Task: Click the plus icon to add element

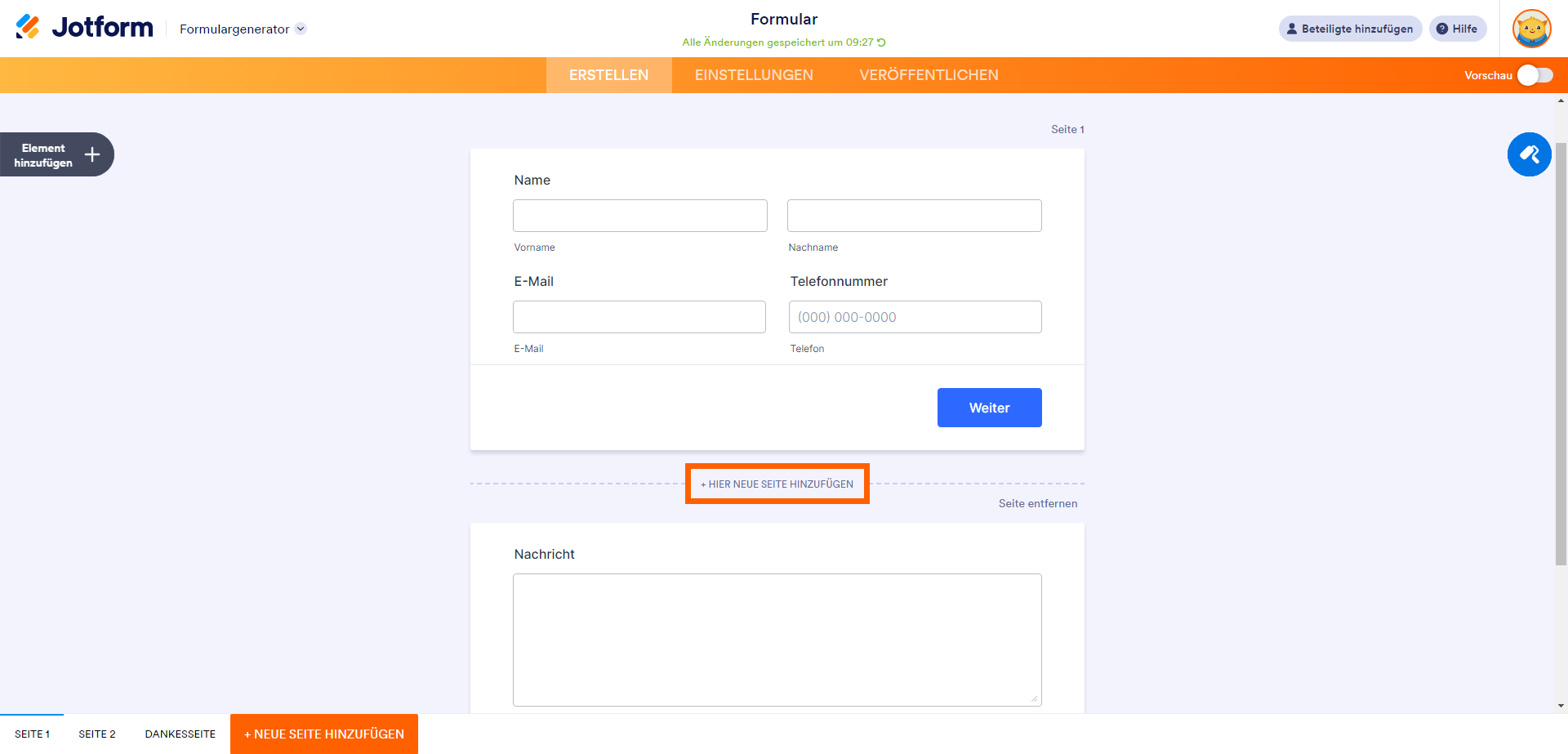Action: 92,154
